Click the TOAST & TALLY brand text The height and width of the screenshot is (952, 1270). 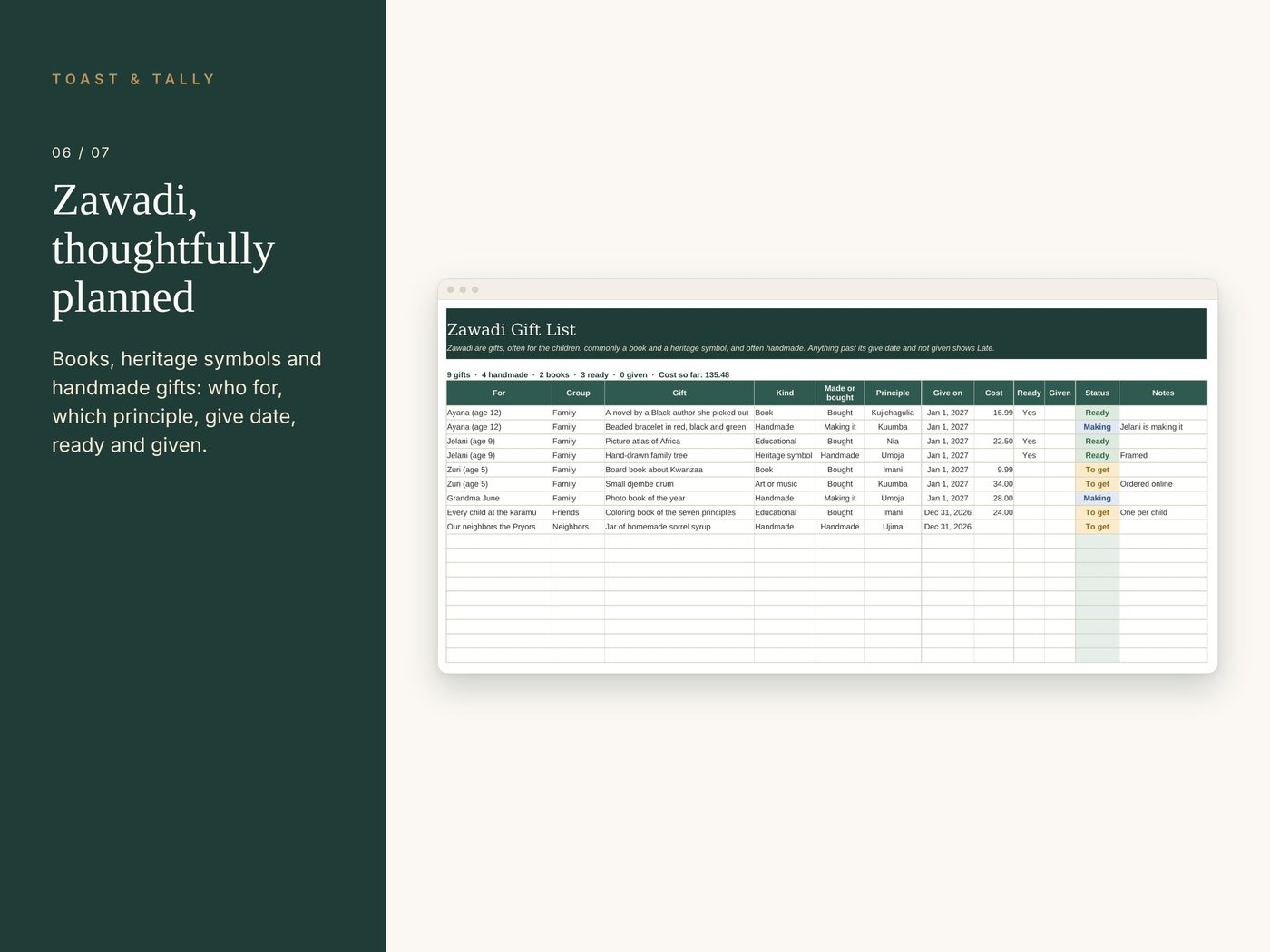[x=133, y=80]
